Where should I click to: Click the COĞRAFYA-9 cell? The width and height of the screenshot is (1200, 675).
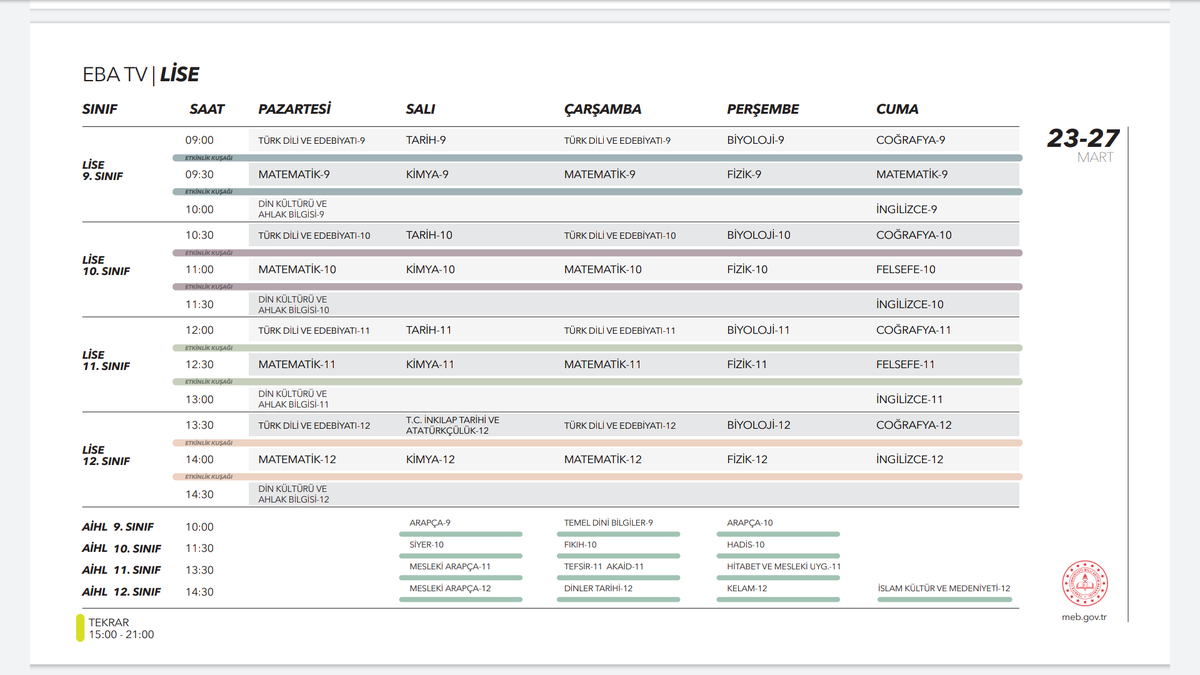click(x=911, y=140)
